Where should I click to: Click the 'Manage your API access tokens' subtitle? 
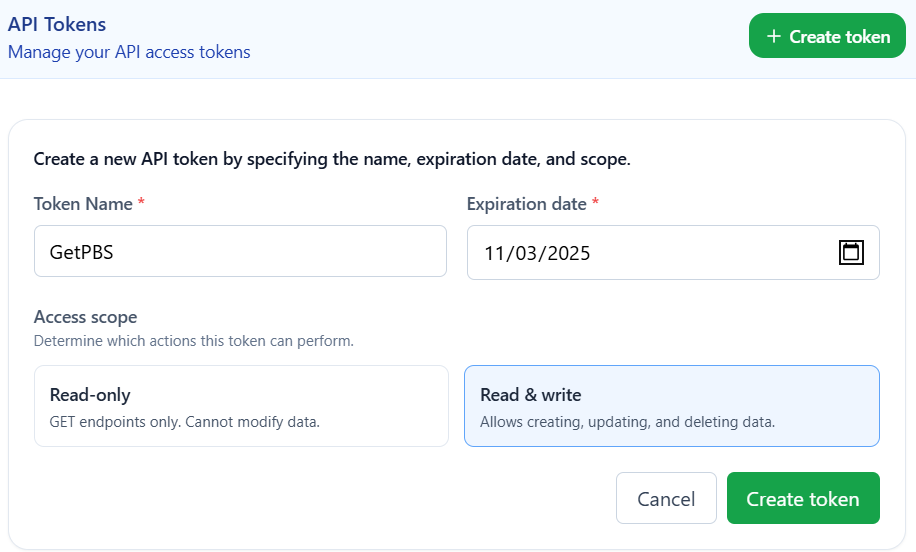129,52
